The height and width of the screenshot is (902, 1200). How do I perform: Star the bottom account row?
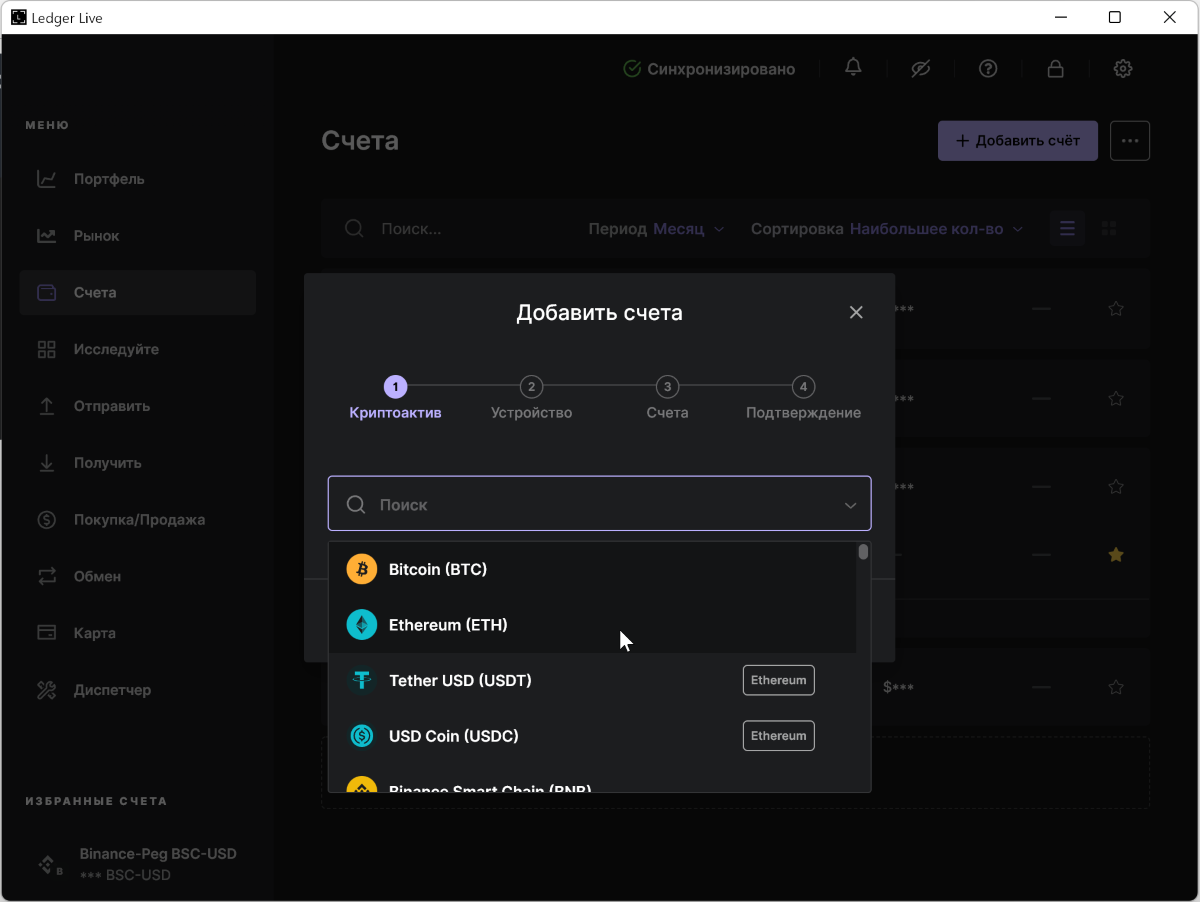pyautogui.click(x=1116, y=687)
